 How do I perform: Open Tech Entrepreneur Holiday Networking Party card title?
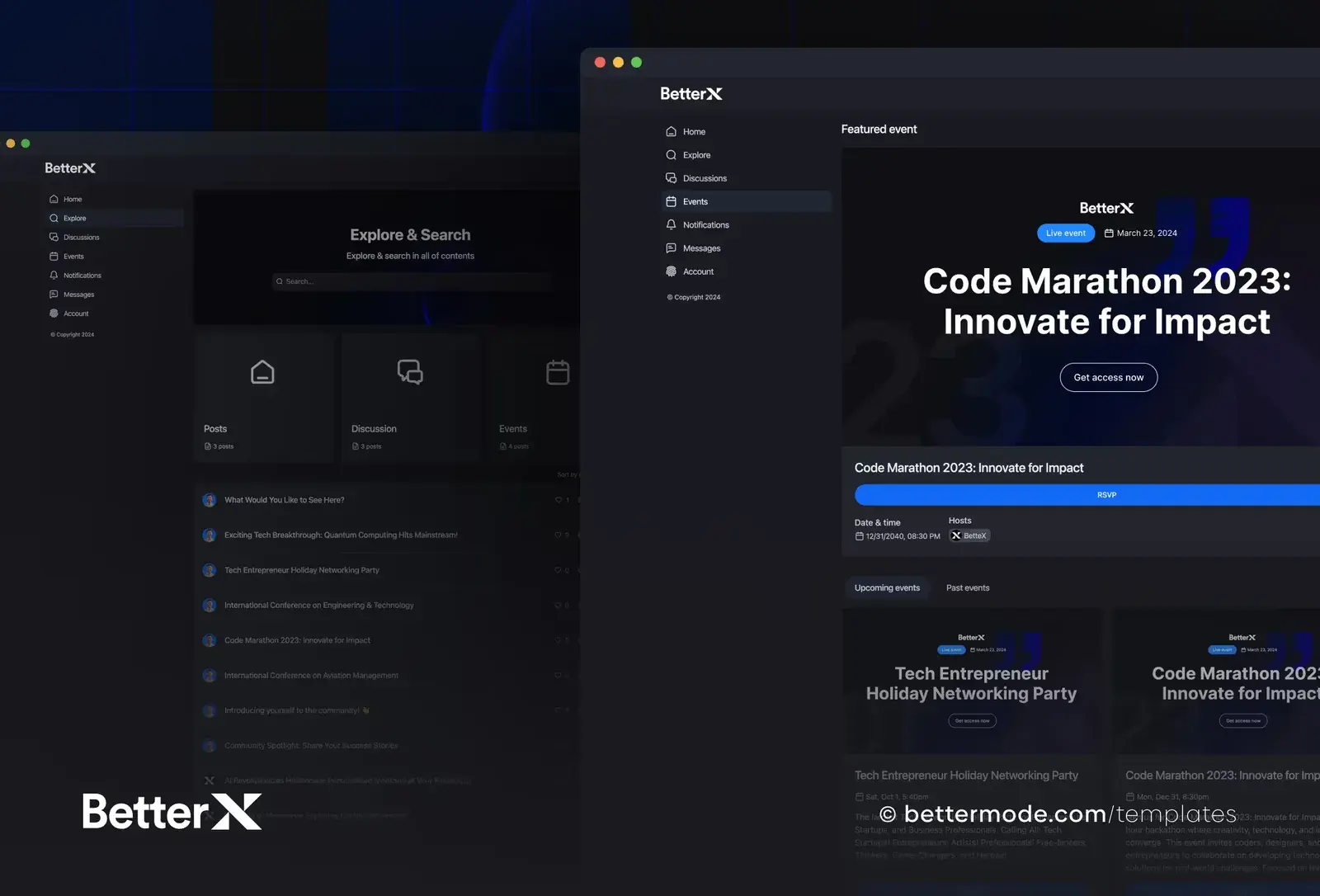[966, 776]
